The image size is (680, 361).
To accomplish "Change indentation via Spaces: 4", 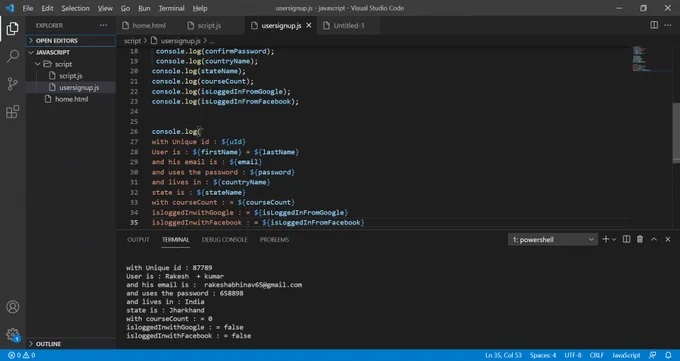I will [x=543, y=355].
